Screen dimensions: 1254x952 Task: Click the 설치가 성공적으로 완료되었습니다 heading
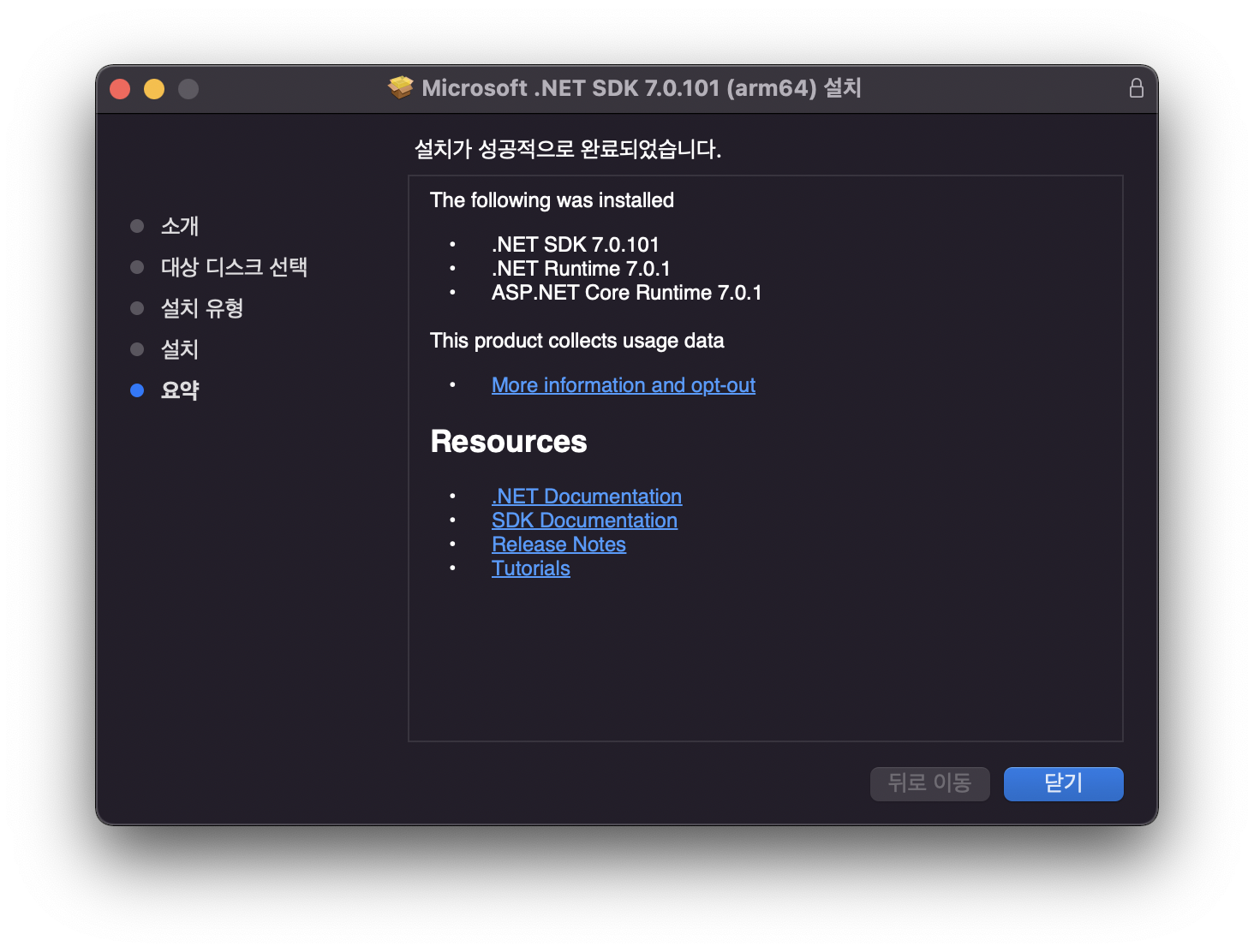567,149
